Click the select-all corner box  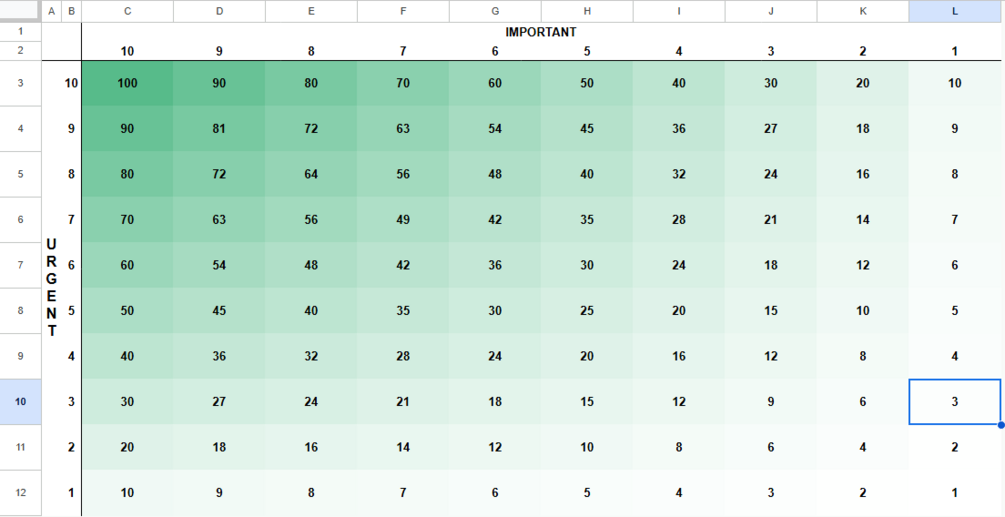pos(21,12)
